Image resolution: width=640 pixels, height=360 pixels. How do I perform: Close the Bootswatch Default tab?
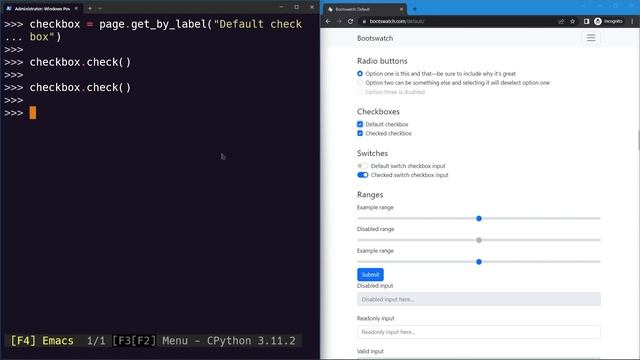click(401, 9)
